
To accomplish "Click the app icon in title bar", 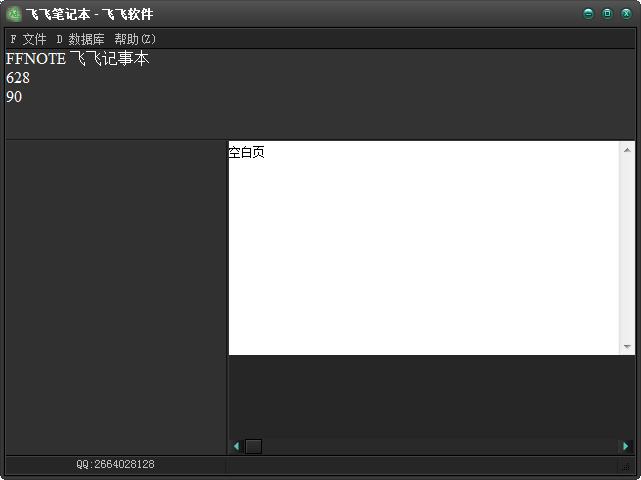I will pos(14,14).
